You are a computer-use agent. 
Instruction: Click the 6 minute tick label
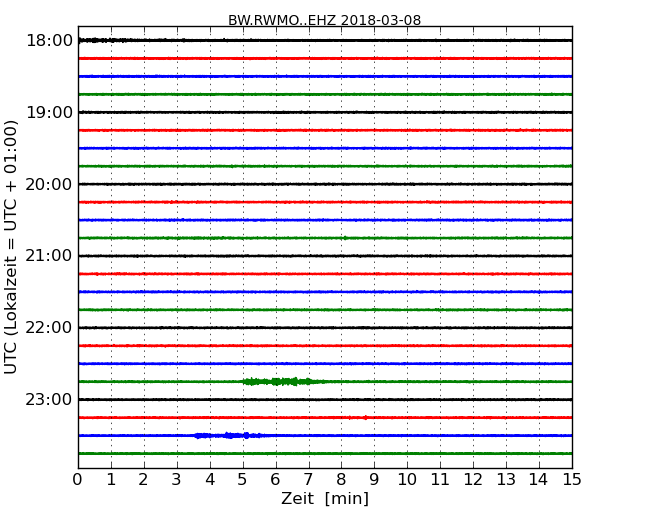pyautogui.click(x=276, y=479)
